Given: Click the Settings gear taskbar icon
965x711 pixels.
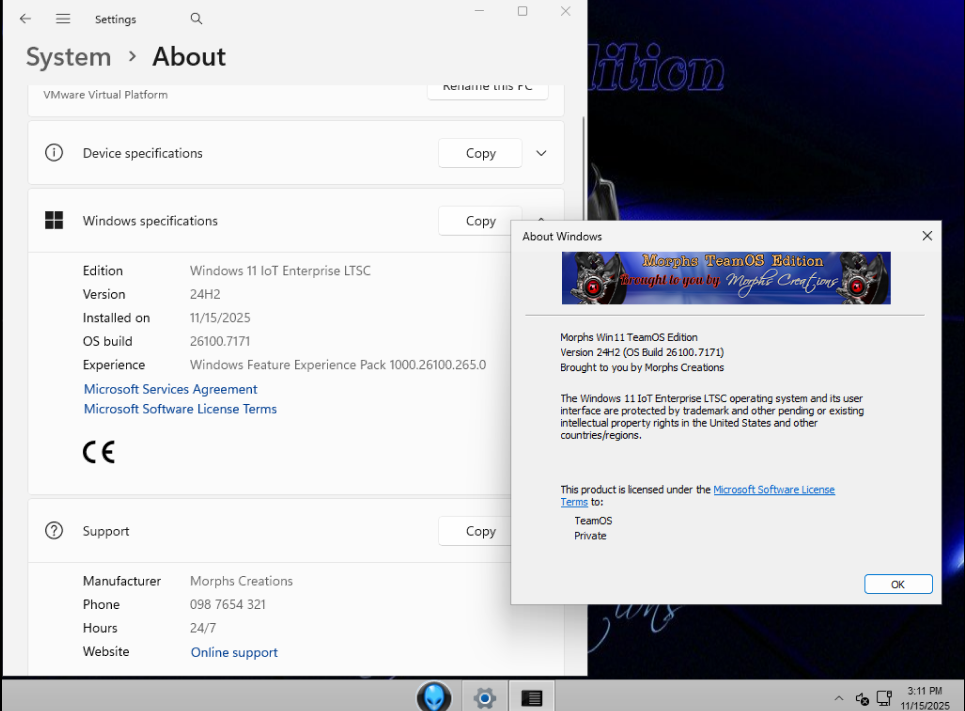Looking at the screenshot, I should point(485,698).
